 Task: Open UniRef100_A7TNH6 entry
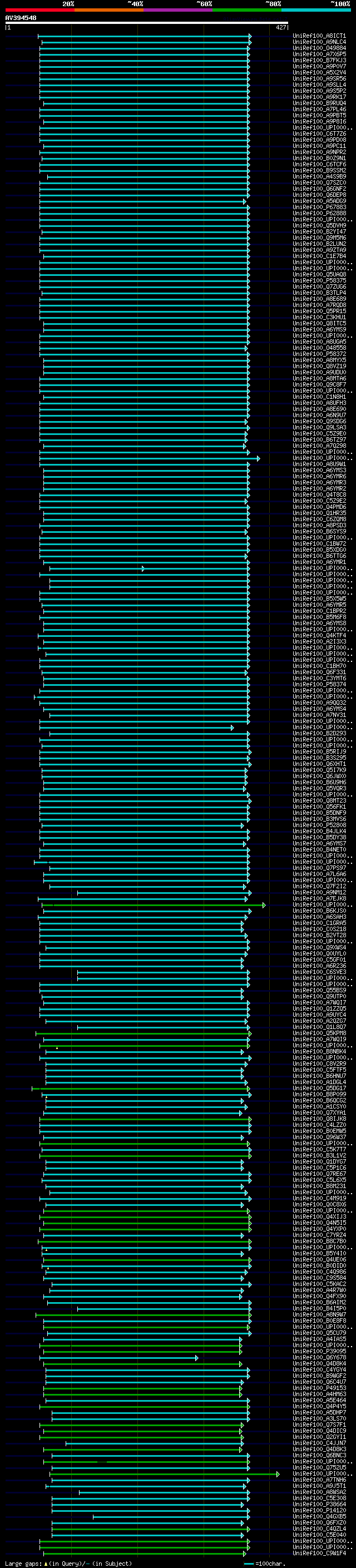pos(319,1480)
